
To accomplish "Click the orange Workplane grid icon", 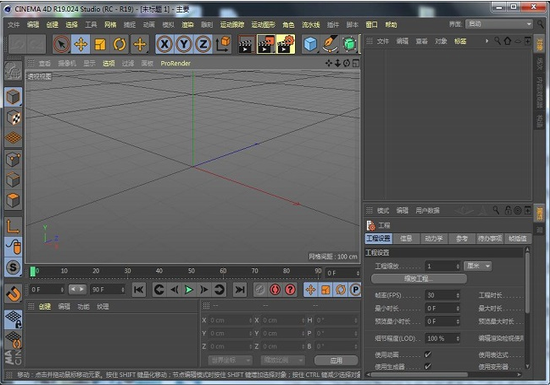I will [x=13, y=138].
